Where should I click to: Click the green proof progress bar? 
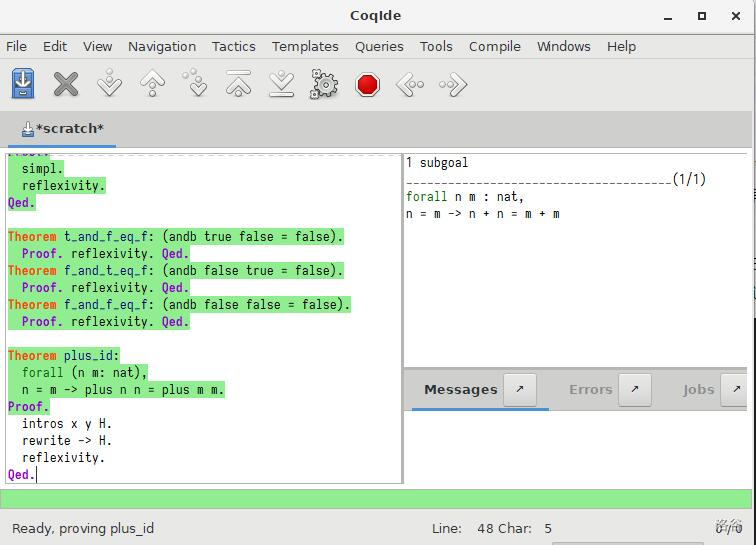(376, 499)
